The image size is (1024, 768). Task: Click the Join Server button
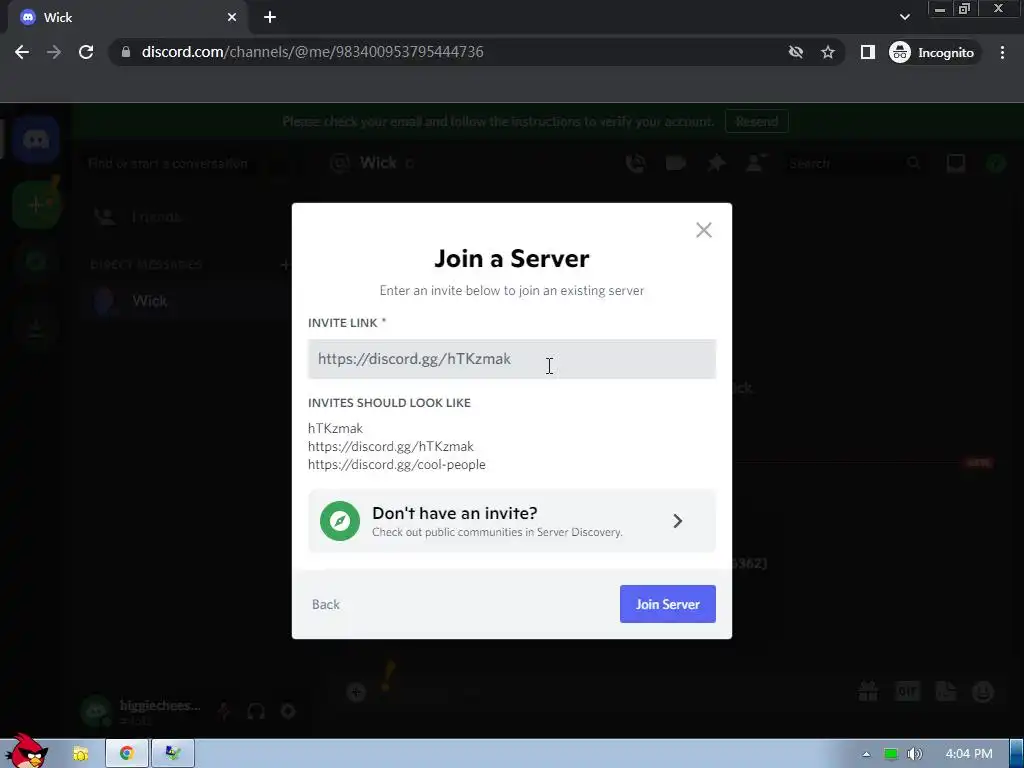[x=667, y=604]
